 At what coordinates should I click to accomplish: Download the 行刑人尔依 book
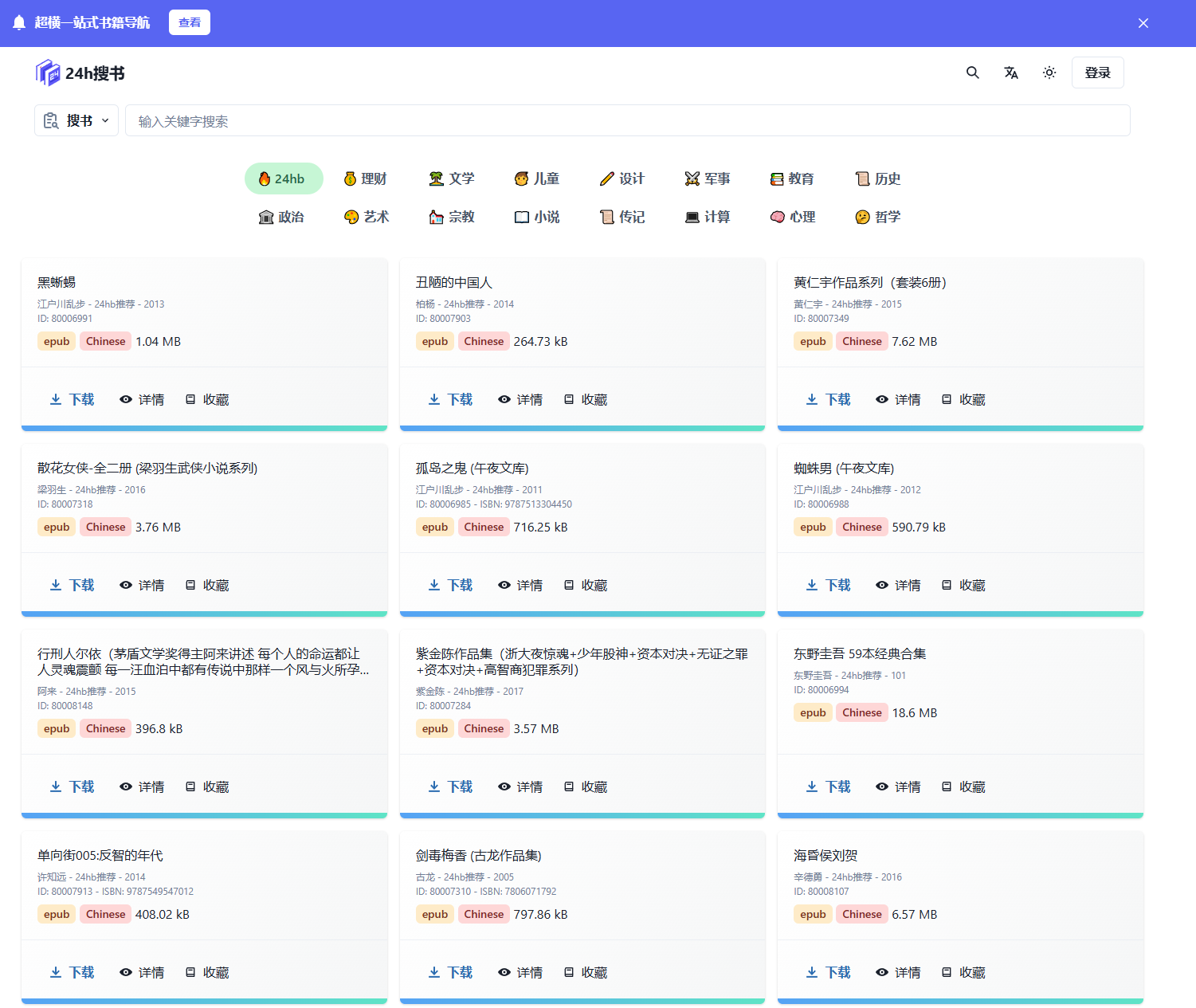click(73, 786)
